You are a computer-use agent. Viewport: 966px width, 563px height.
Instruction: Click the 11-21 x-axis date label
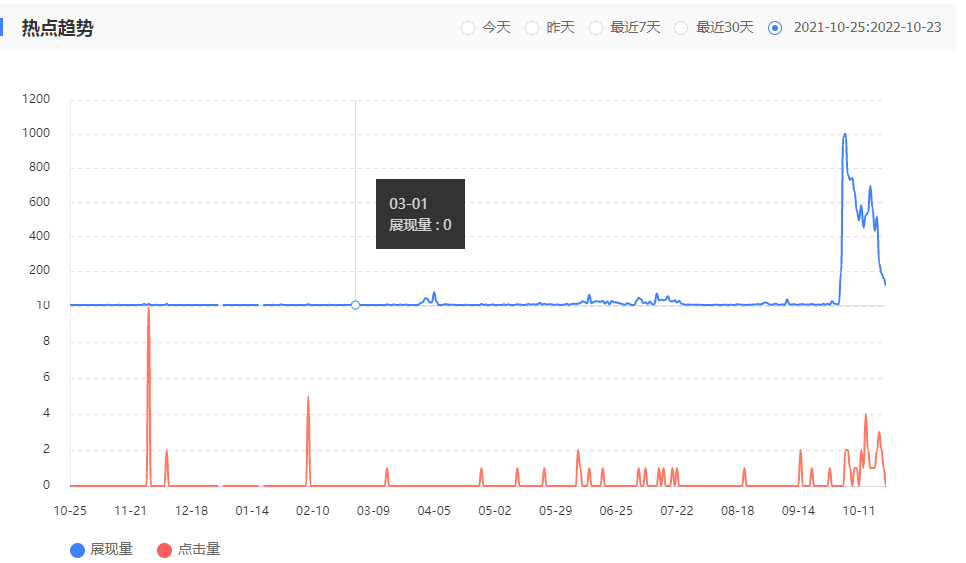(x=131, y=511)
